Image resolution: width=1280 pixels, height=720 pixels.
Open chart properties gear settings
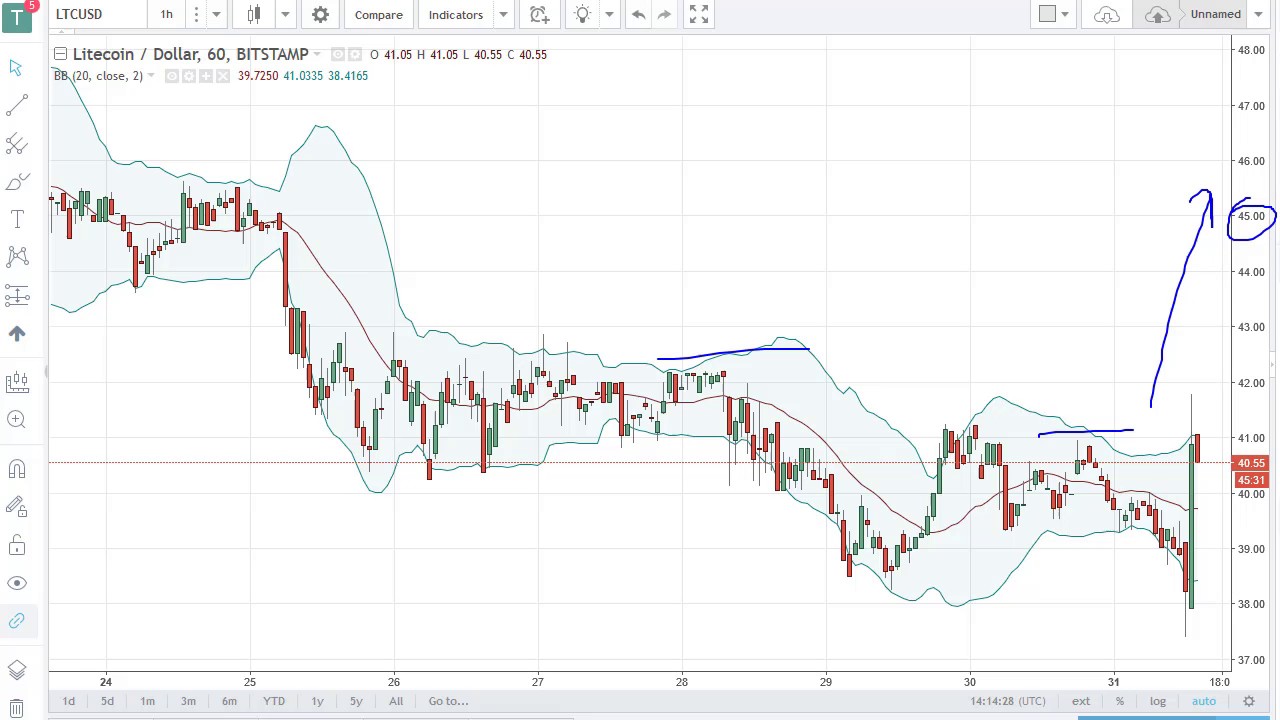320,14
